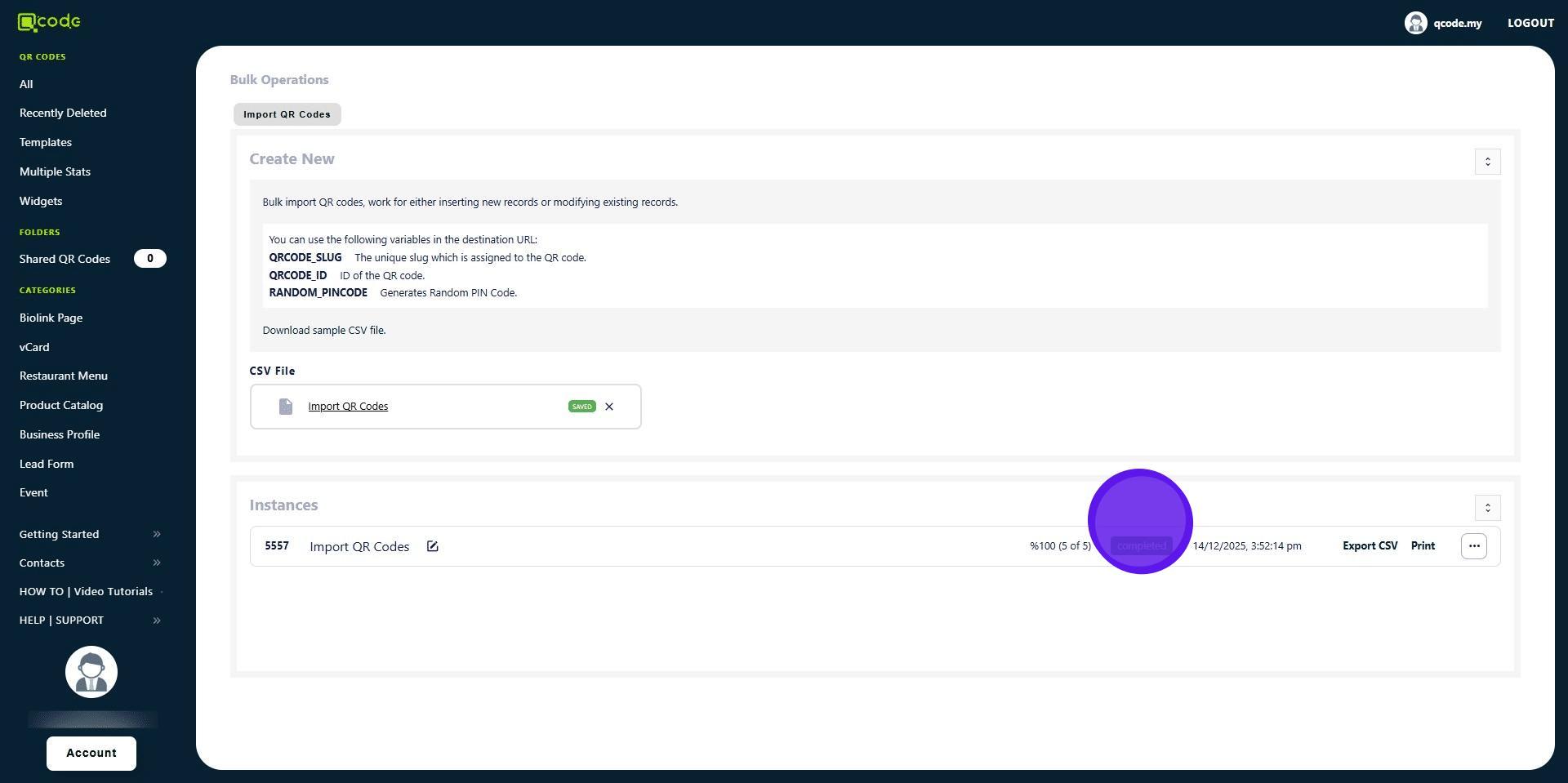The height and width of the screenshot is (783, 1568).
Task: Download the sample CSV file
Action: click(323, 331)
